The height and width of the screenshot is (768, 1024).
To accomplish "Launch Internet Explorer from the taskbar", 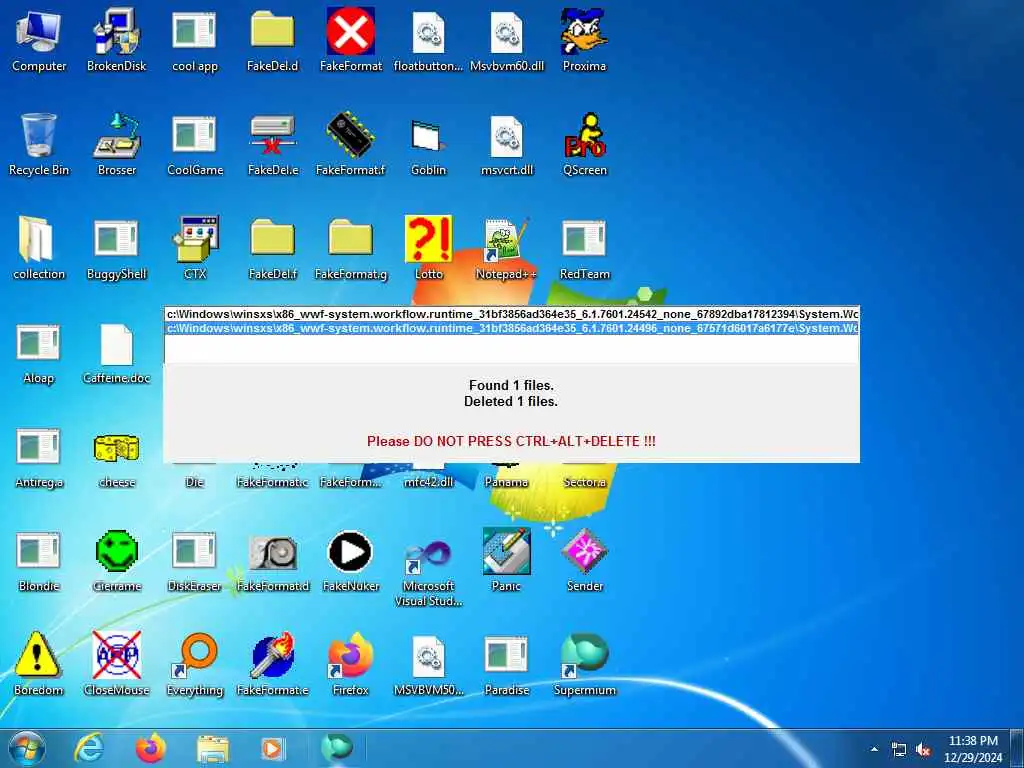I will (x=88, y=748).
